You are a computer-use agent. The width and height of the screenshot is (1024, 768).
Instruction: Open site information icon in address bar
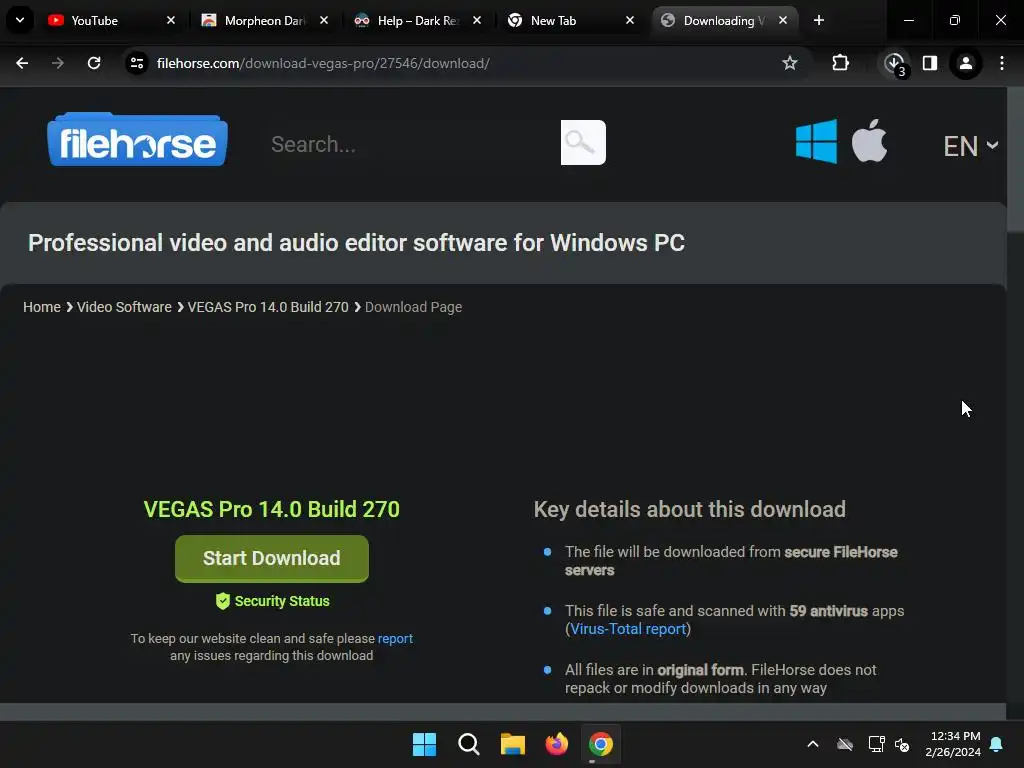click(x=137, y=63)
